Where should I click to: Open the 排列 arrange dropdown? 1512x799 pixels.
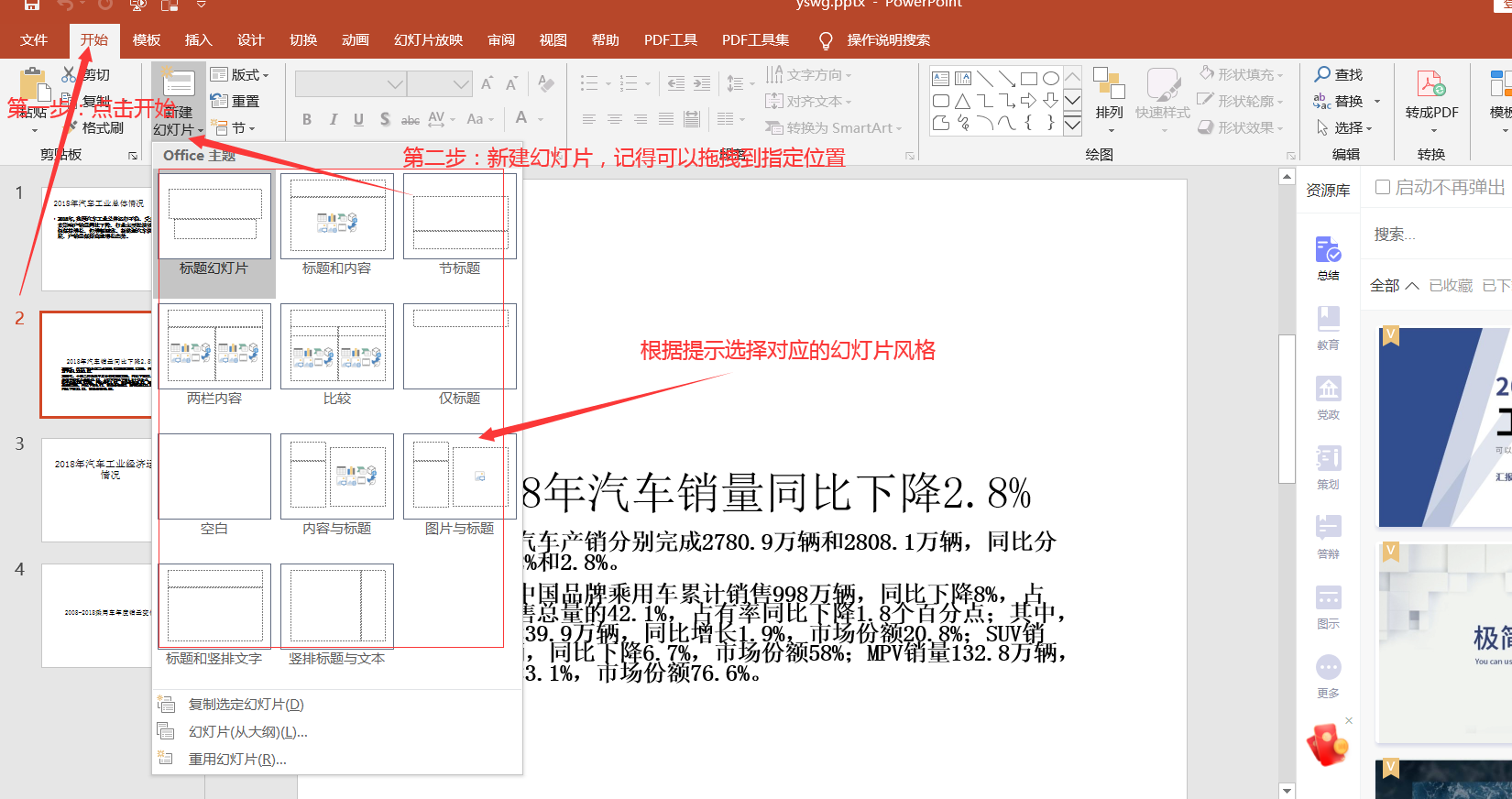click(x=1109, y=101)
